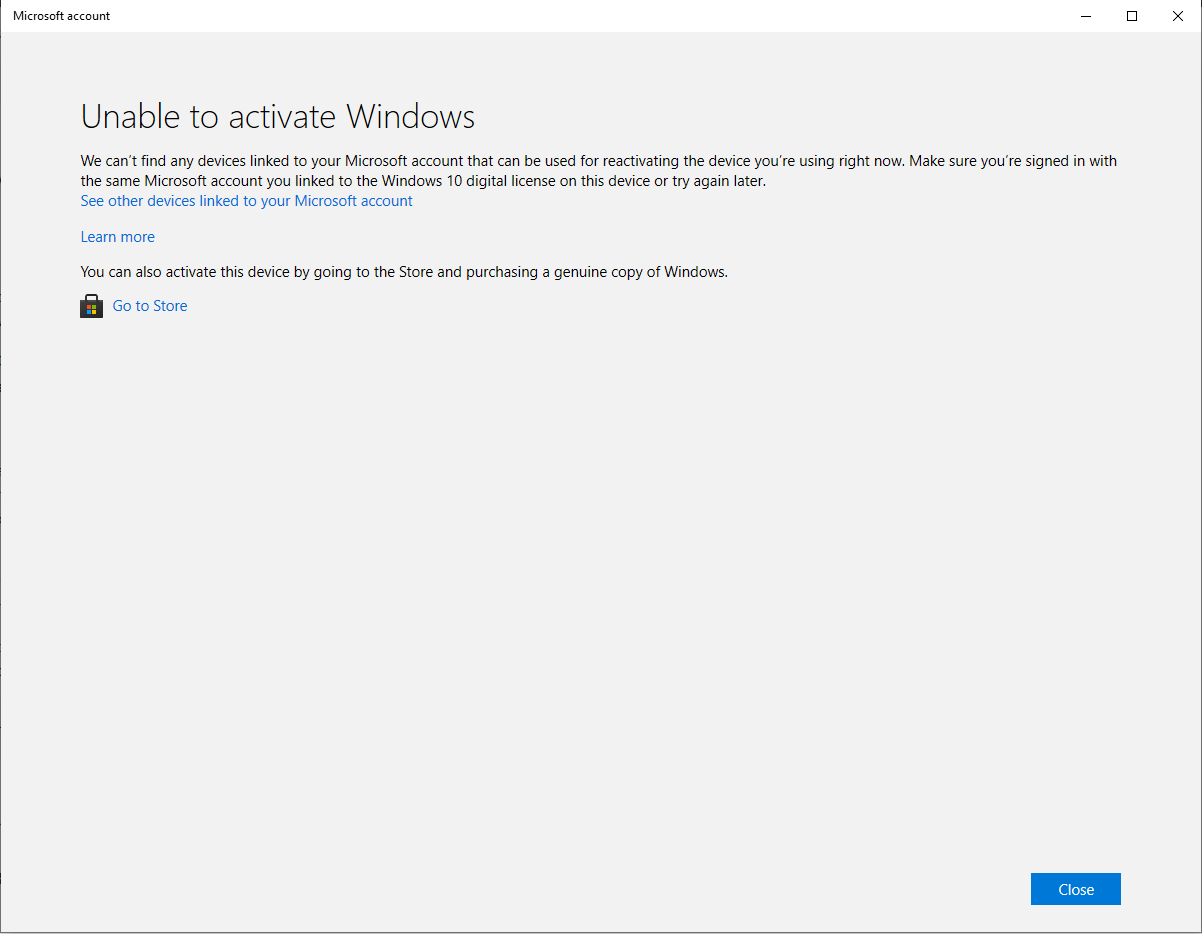
Task: Close the window using the title bar X
Action: [x=1178, y=16]
